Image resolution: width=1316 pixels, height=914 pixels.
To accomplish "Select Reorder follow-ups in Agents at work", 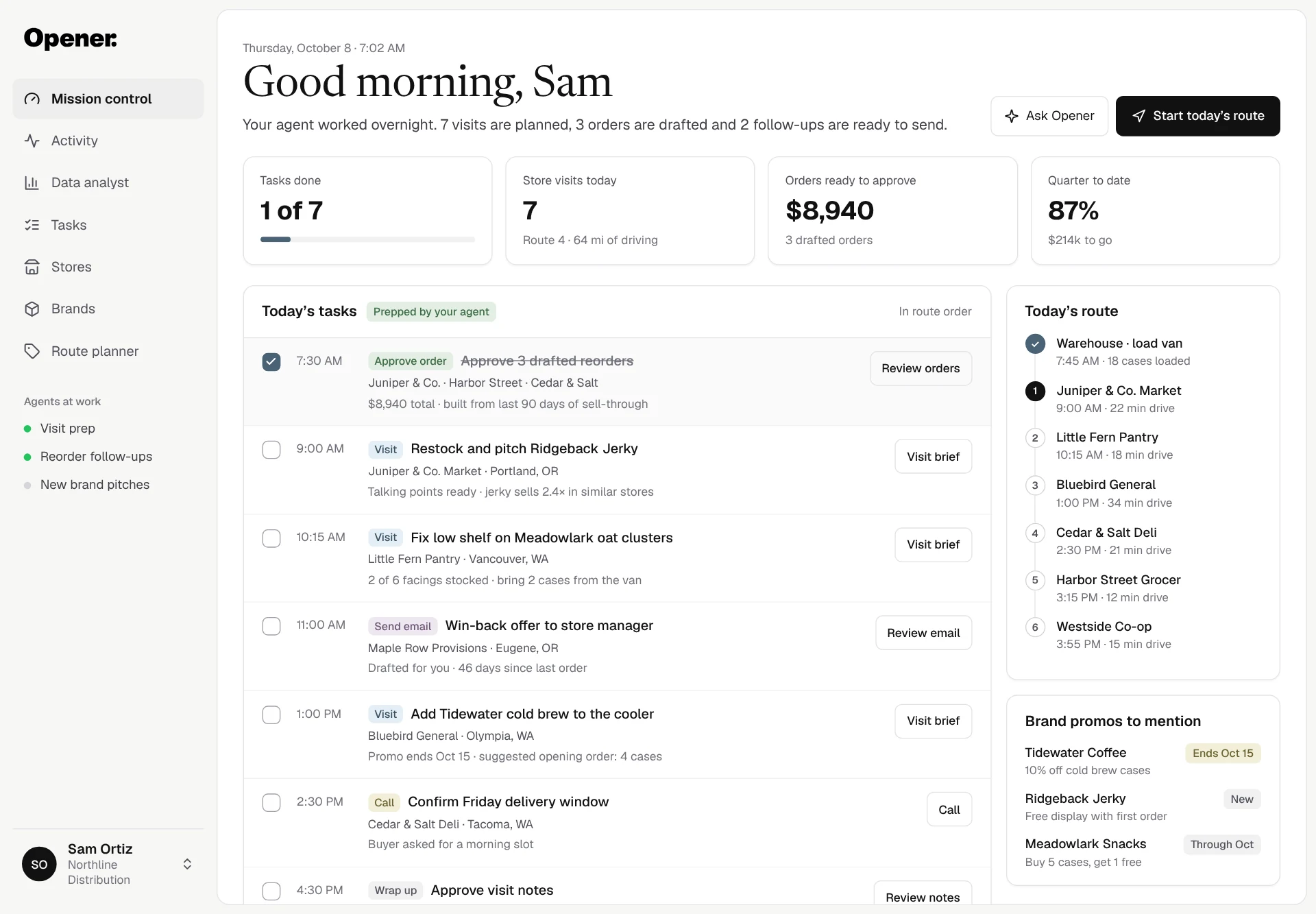I will 96,457.
